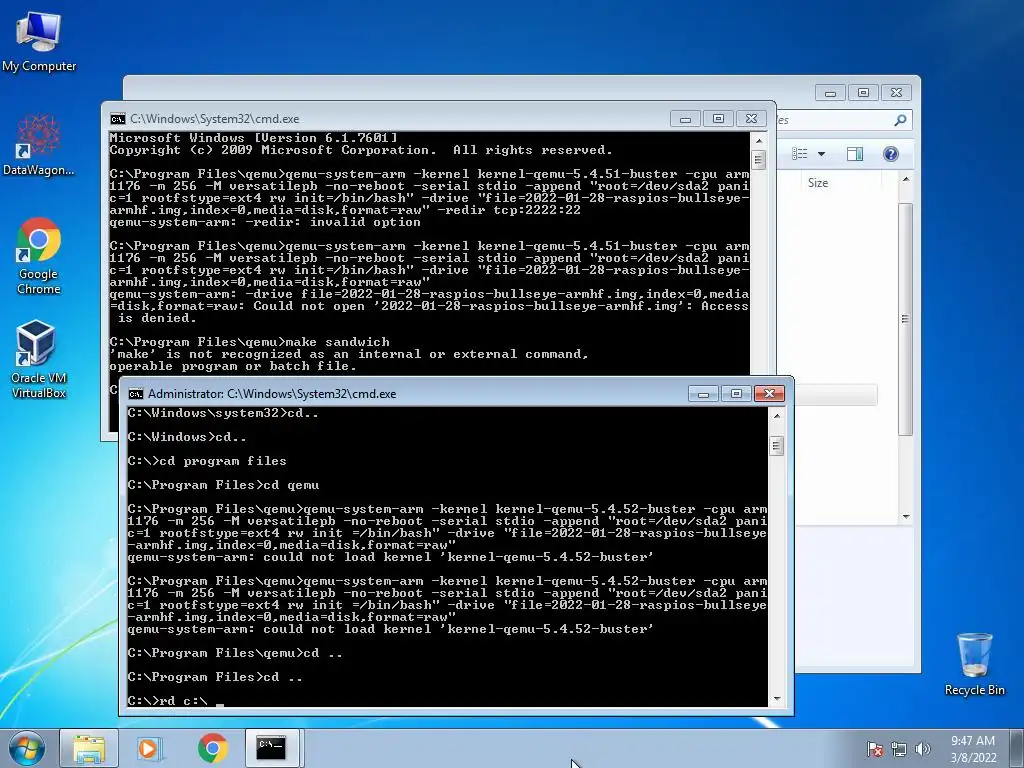Click the volume speaker tray icon
Screen dimensions: 1024x768
(x=922, y=749)
